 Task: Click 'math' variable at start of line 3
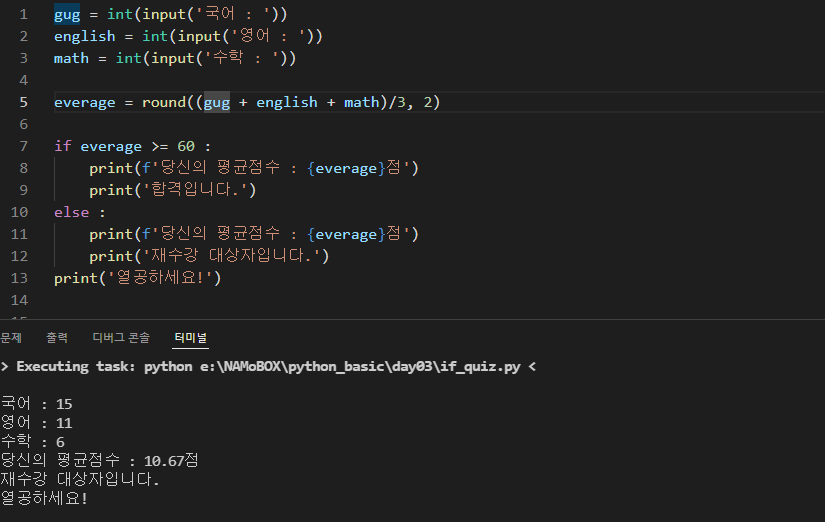point(72,58)
